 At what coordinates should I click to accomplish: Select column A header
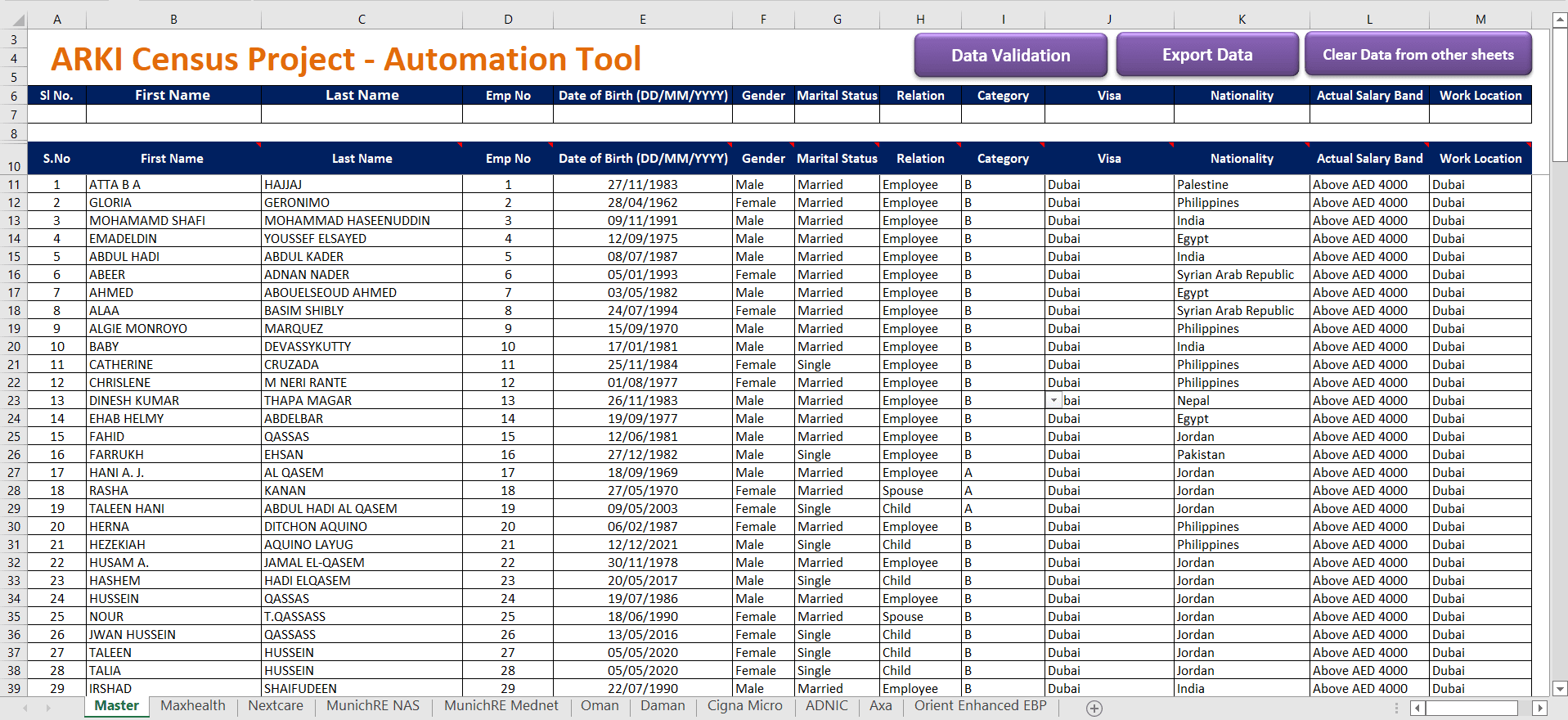point(57,20)
